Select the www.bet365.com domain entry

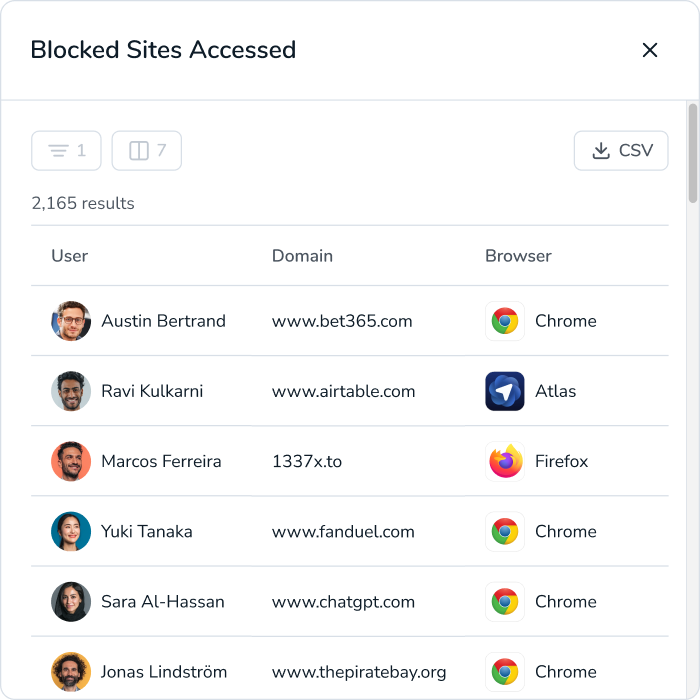point(342,321)
